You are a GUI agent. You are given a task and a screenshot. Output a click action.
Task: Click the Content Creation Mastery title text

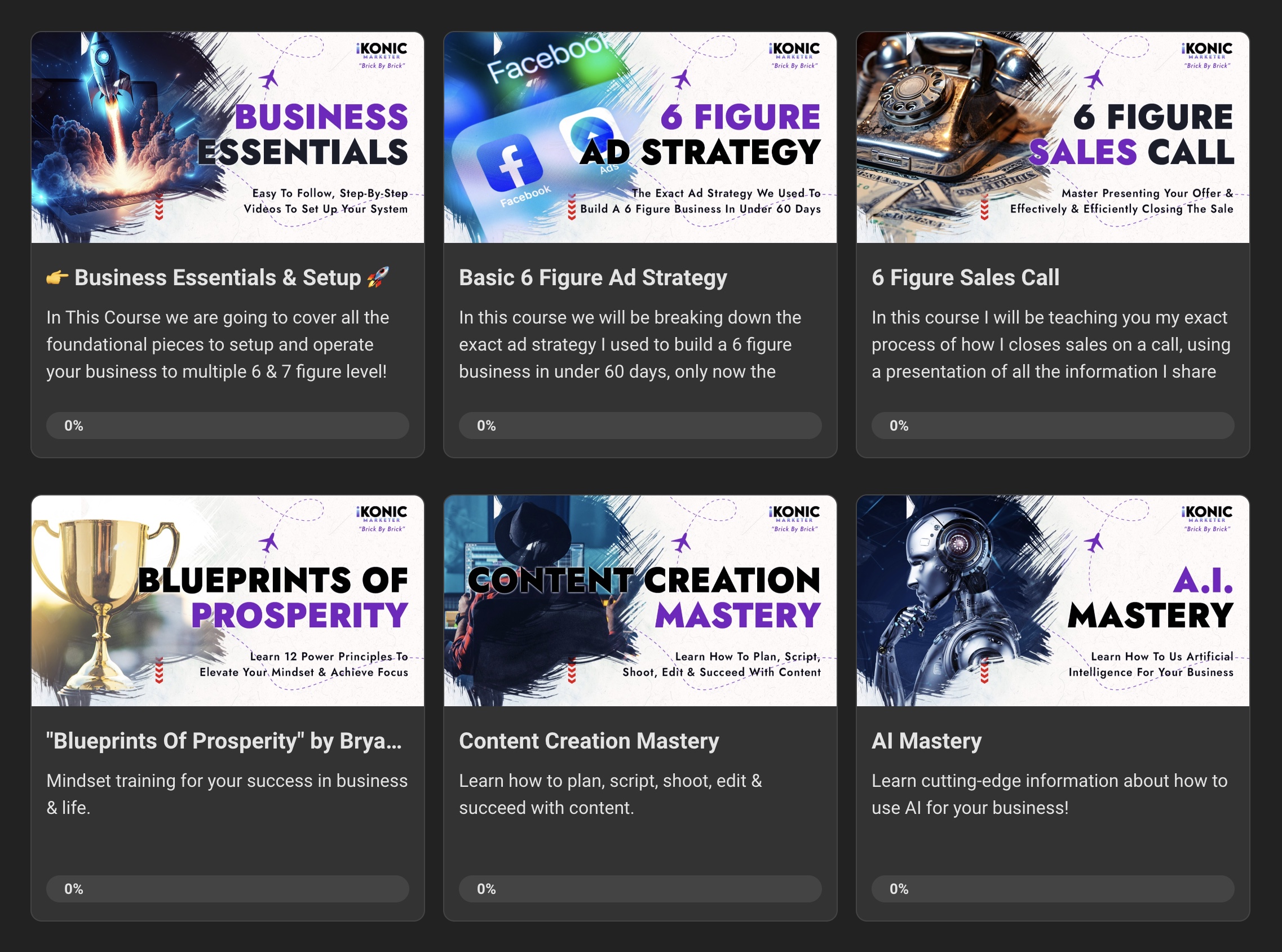[x=589, y=741]
